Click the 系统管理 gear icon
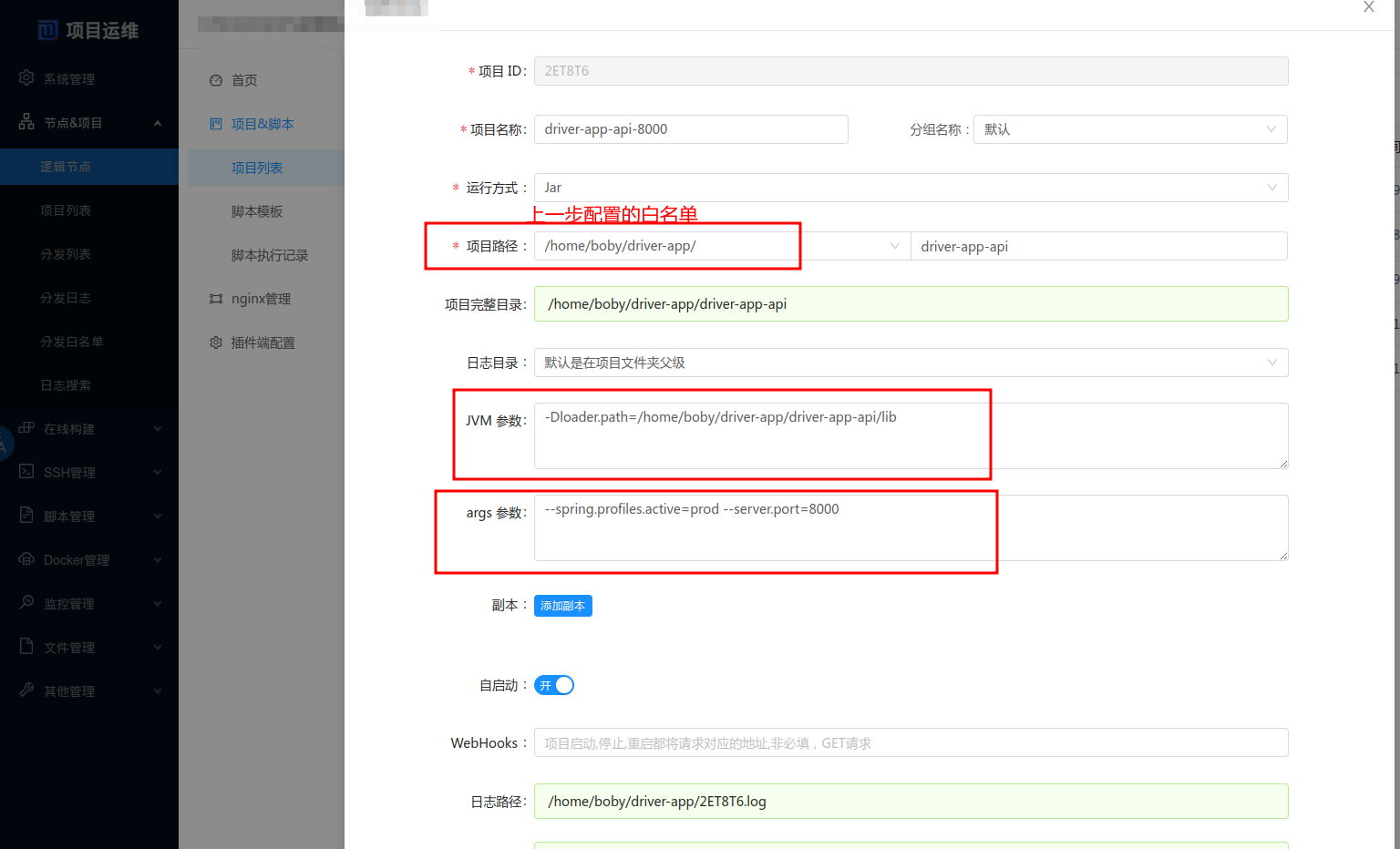This screenshot has width=1400, height=849. 26,78
